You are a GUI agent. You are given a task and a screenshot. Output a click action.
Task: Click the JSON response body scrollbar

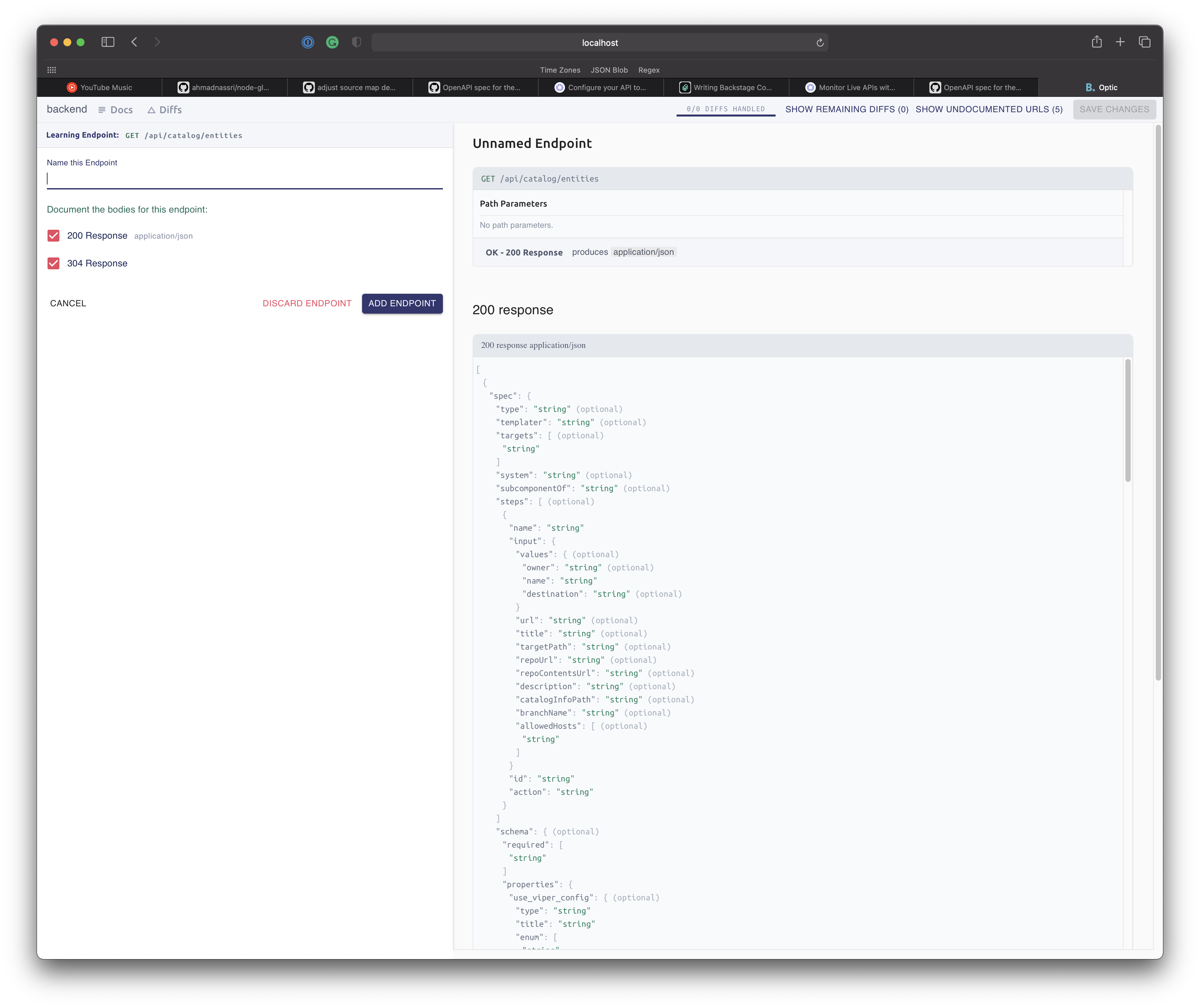pos(1127,420)
